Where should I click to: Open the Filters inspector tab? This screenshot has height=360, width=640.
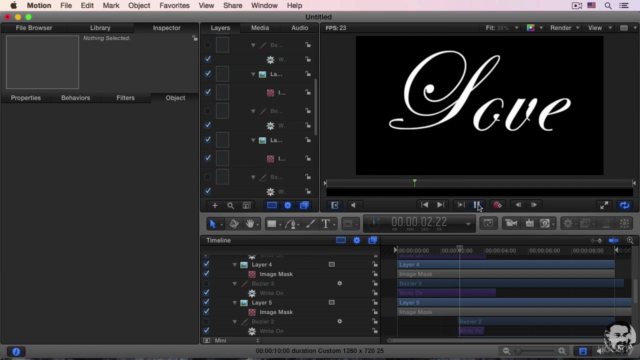point(125,98)
